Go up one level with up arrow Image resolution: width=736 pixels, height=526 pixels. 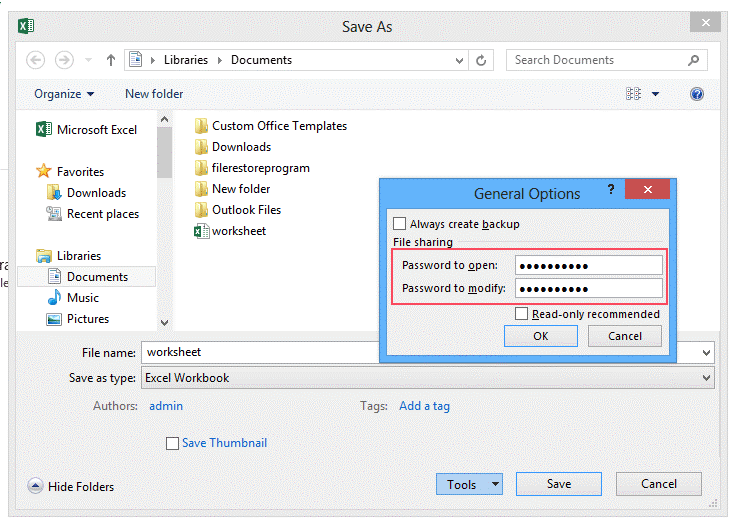point(111,60)
